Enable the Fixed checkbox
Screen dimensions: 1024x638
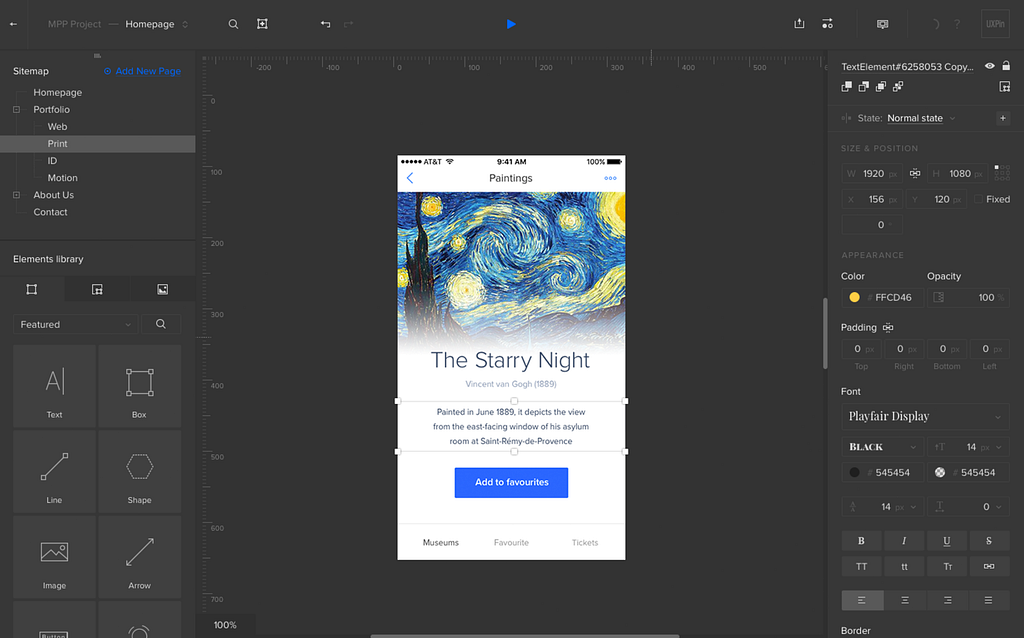point(978,199)
